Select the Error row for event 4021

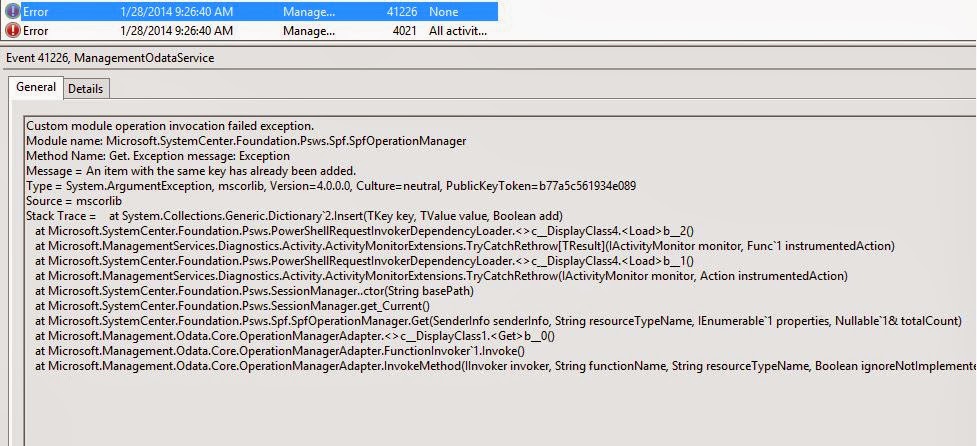pyautogui.click(x=249, y=30)
